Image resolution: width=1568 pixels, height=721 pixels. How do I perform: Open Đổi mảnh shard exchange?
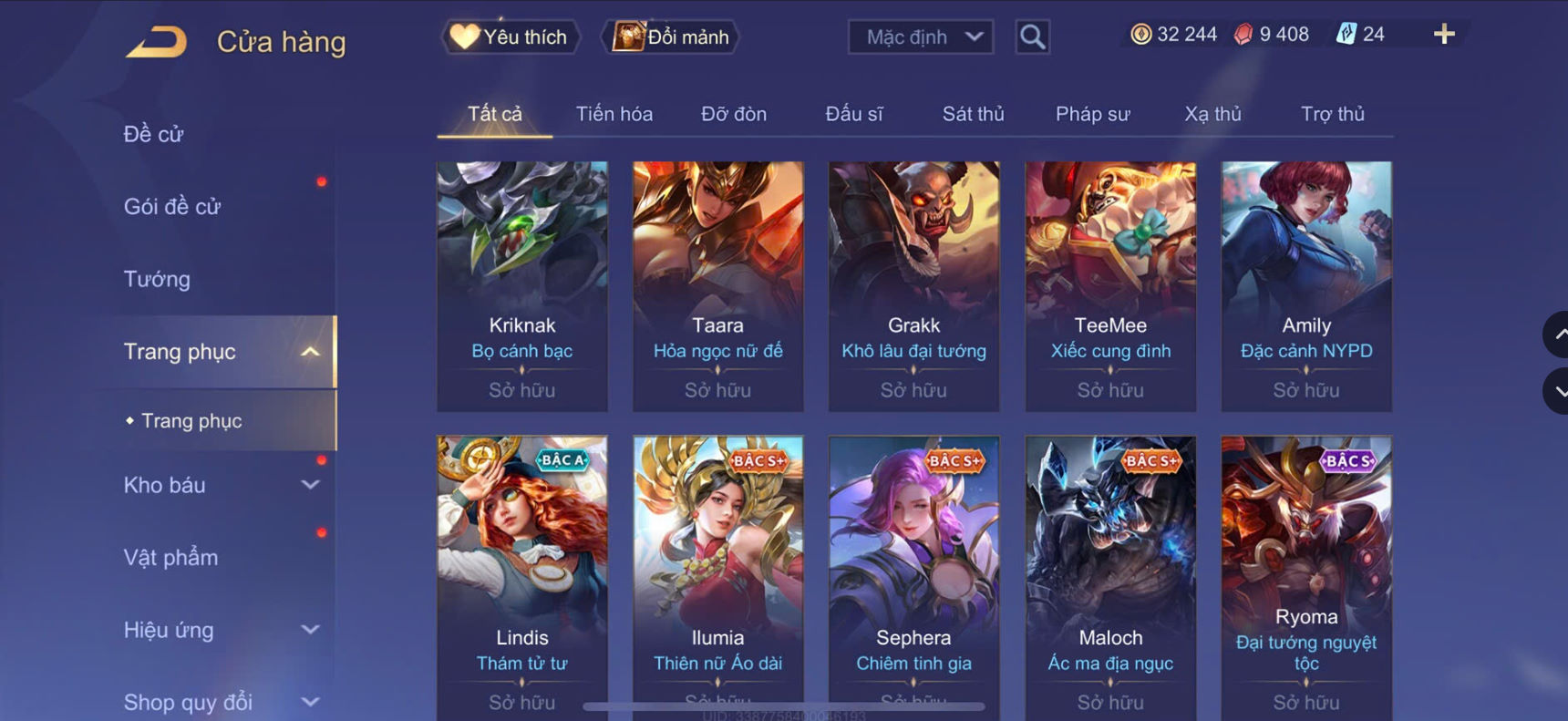670,37
